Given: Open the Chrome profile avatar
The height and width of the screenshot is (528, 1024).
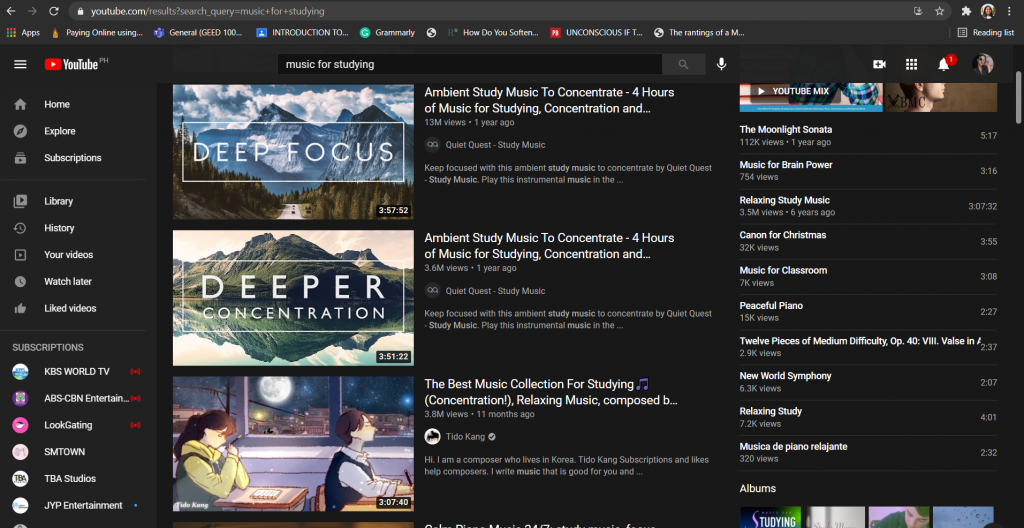Looking at the screenshot, I should (x=987, y=11).
